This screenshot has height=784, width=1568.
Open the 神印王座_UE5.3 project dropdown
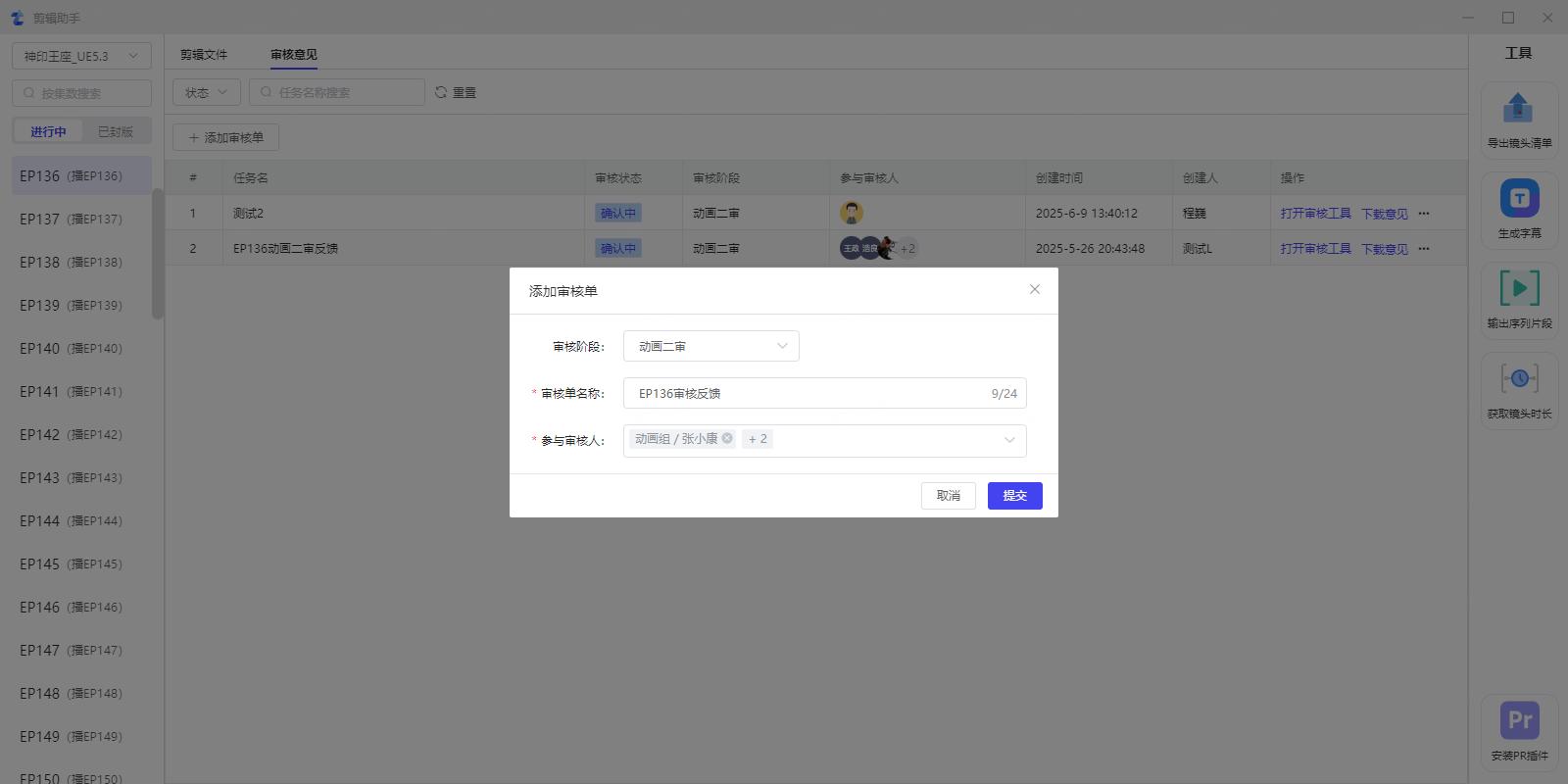tap(81, 56)
